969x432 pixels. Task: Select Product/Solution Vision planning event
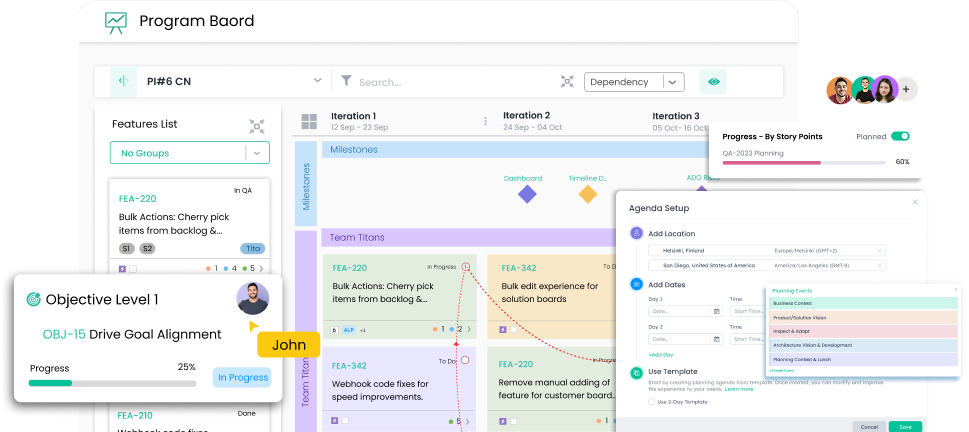[x=863, y=318]
